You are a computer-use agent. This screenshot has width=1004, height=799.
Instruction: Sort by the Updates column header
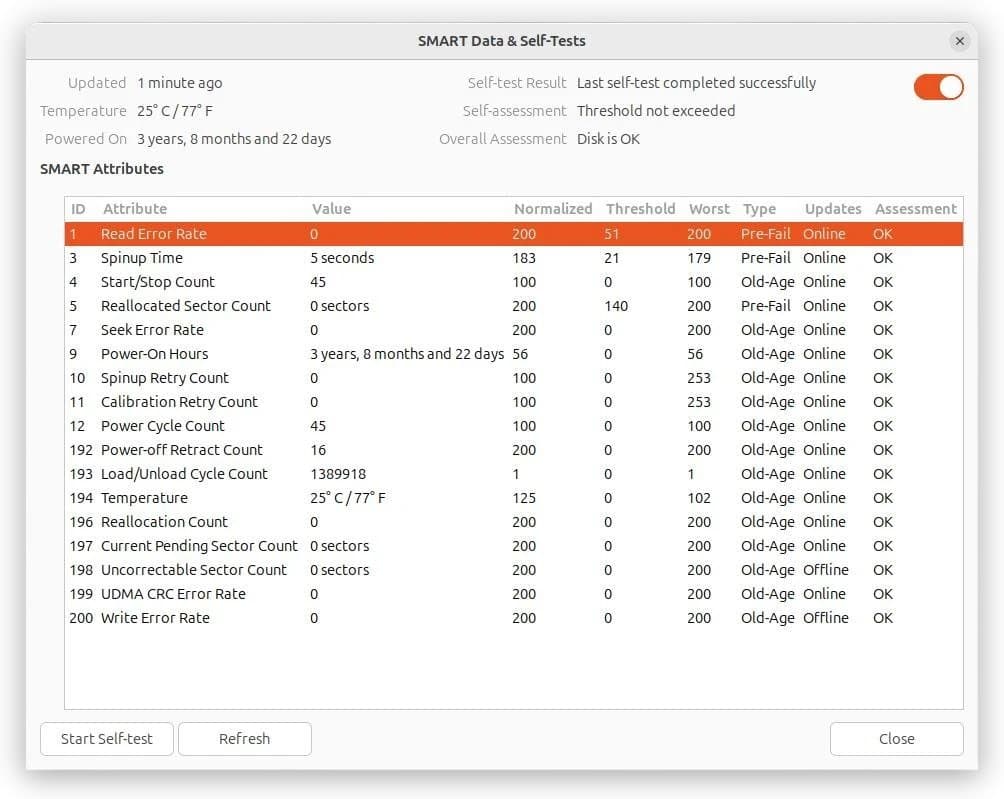pyautogui.click(x=832, y=209)
